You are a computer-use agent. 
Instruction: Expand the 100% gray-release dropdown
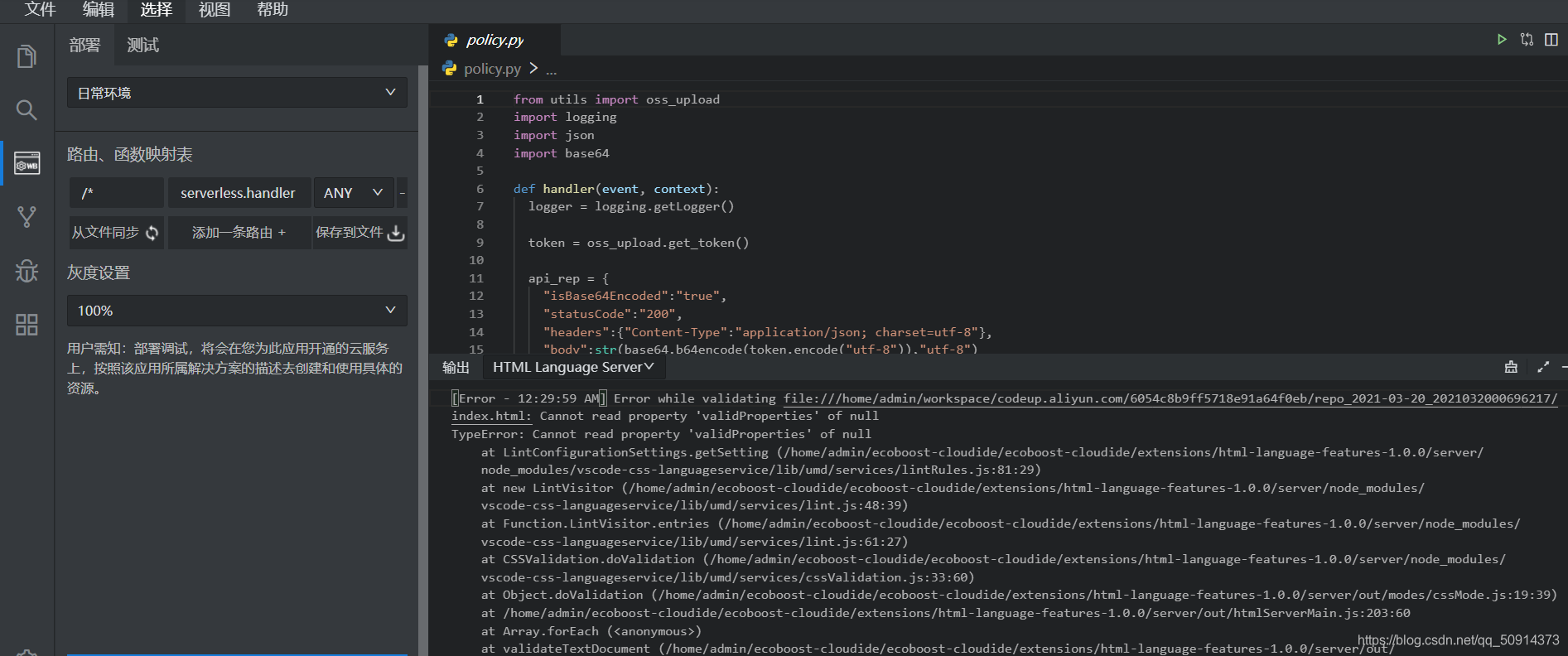tap(237, 311)
